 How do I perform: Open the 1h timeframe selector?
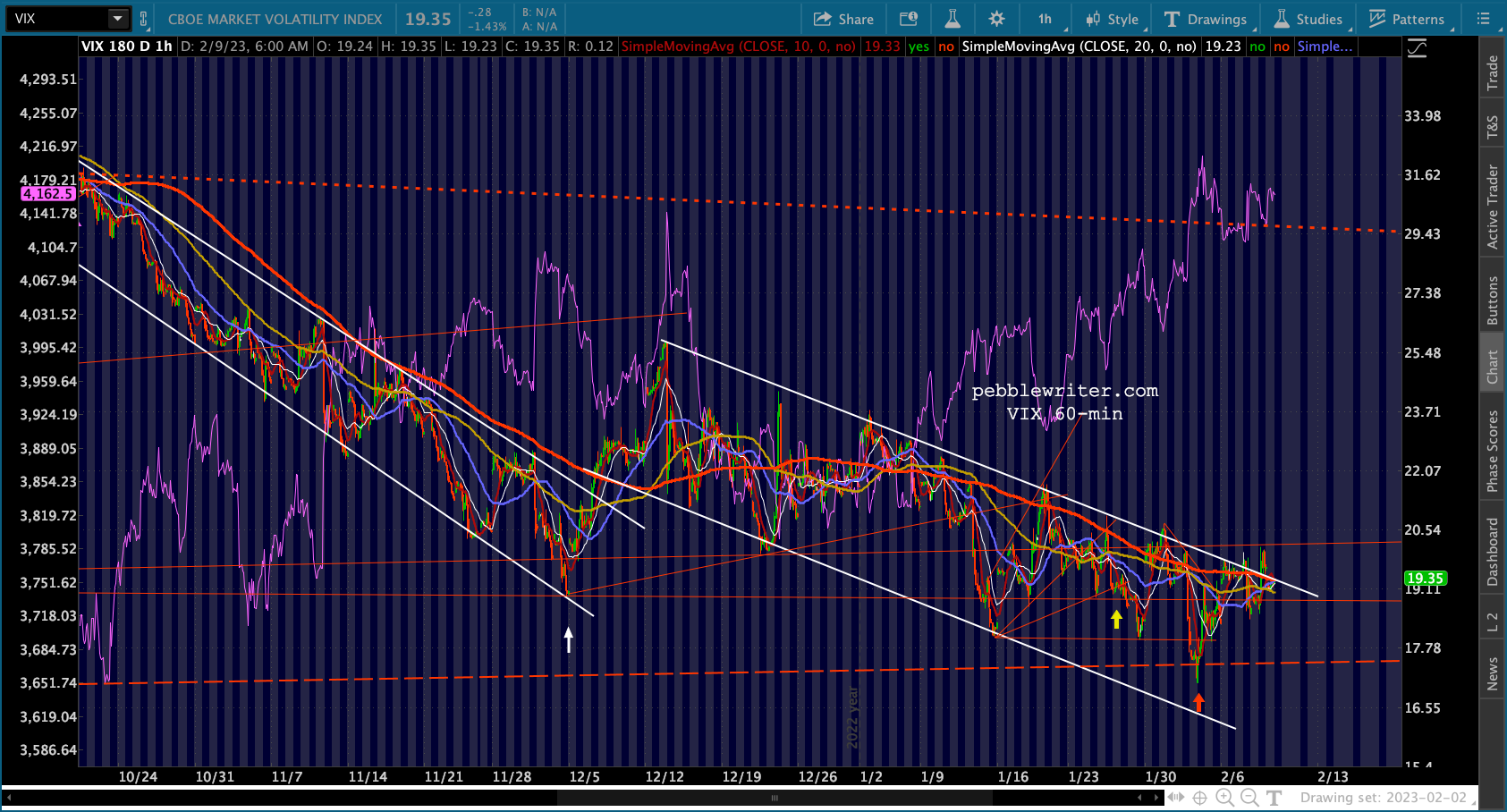click(1045, 19)
